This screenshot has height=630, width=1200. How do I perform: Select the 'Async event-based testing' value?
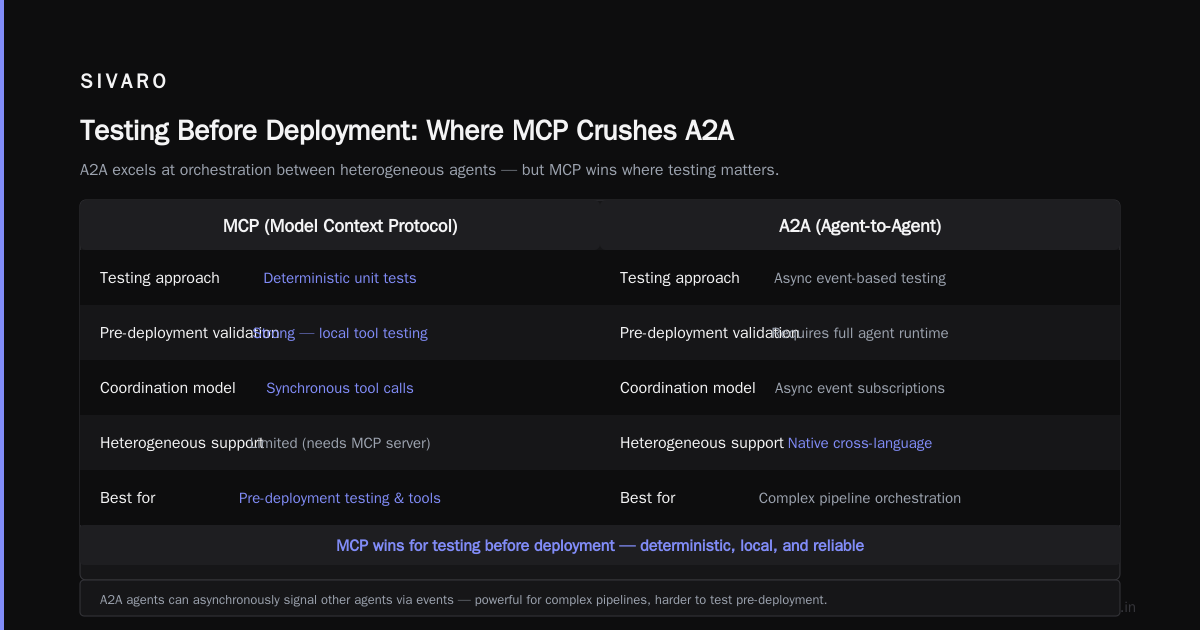[x=860, y=278]
